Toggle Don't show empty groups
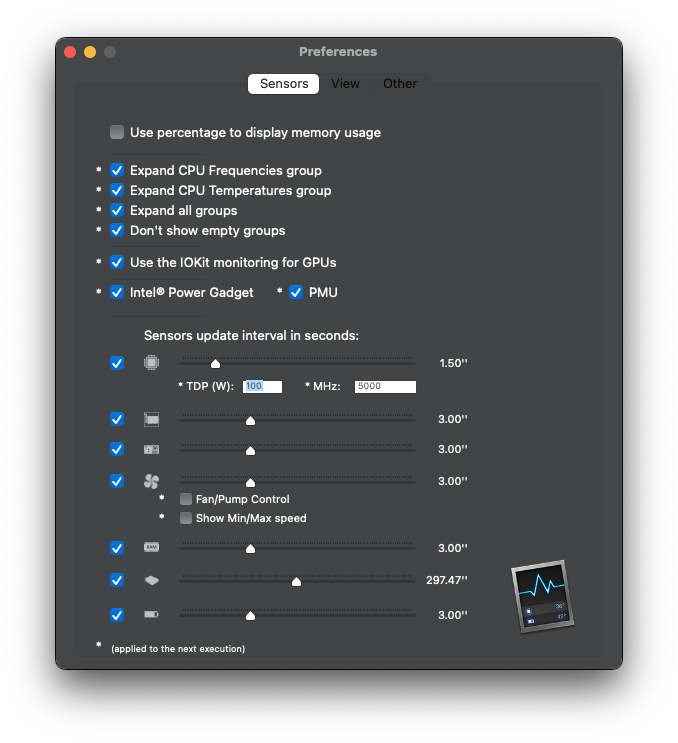 117,230
